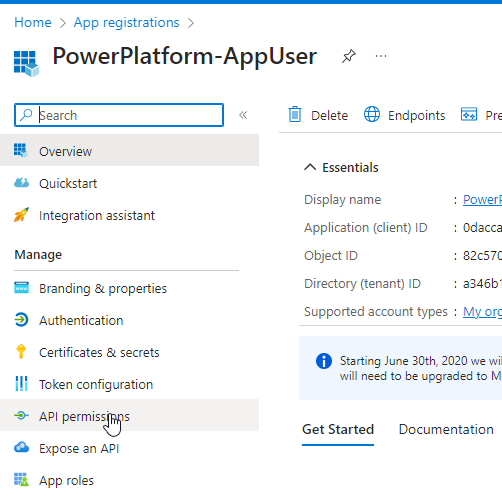
Task: Go to App registrations breadcrumb link
Action: coord(126,22)
